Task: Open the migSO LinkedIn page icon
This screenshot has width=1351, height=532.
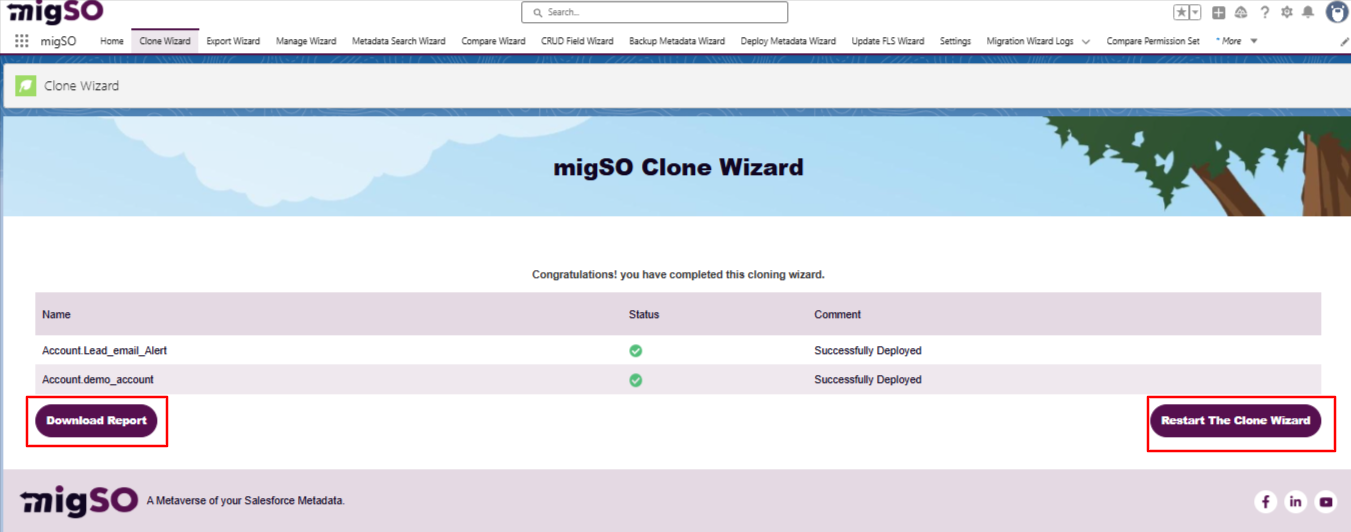Action: pos(1295,501)
